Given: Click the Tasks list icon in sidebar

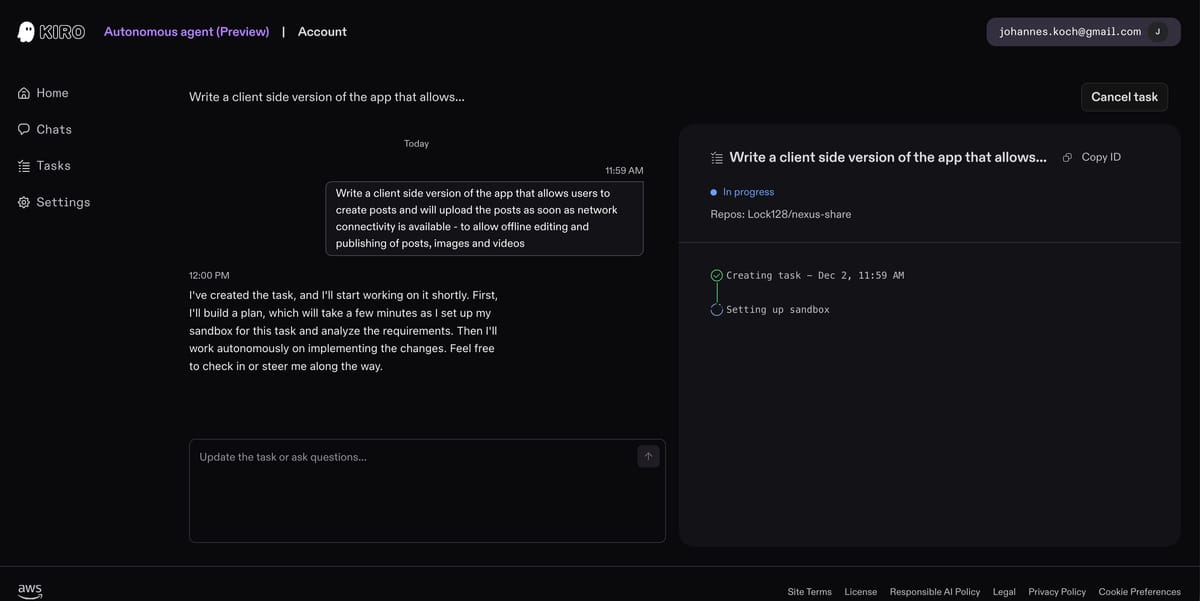Looking at the screenshot, I should (24, 166).
